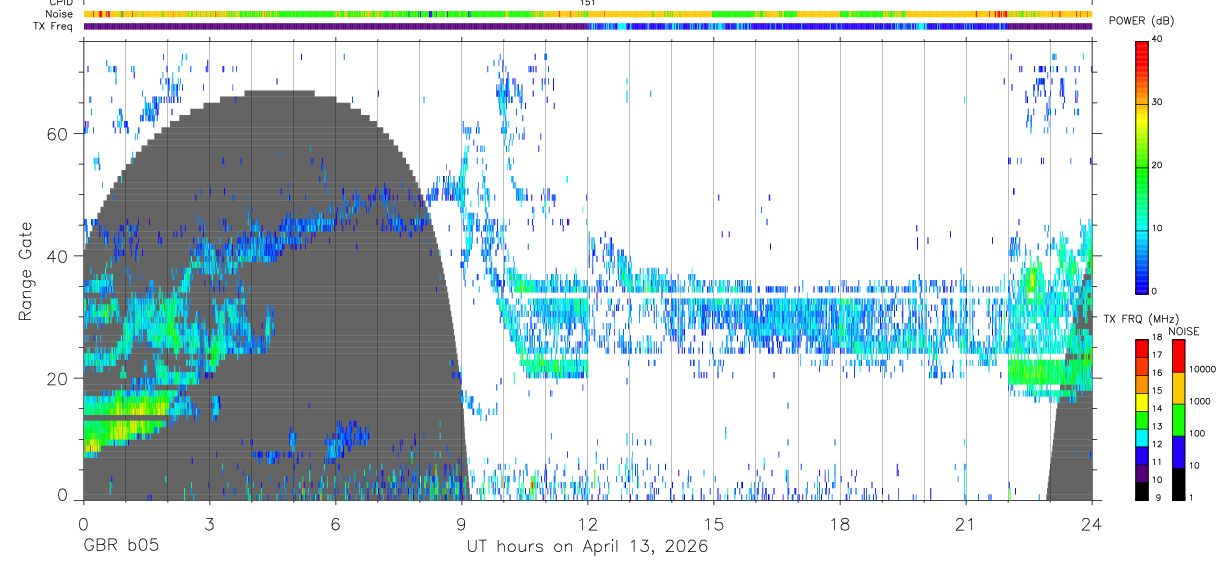
Task: Click the 9 label on the TX FRQ scale
Action: [x=1159, y=499]
